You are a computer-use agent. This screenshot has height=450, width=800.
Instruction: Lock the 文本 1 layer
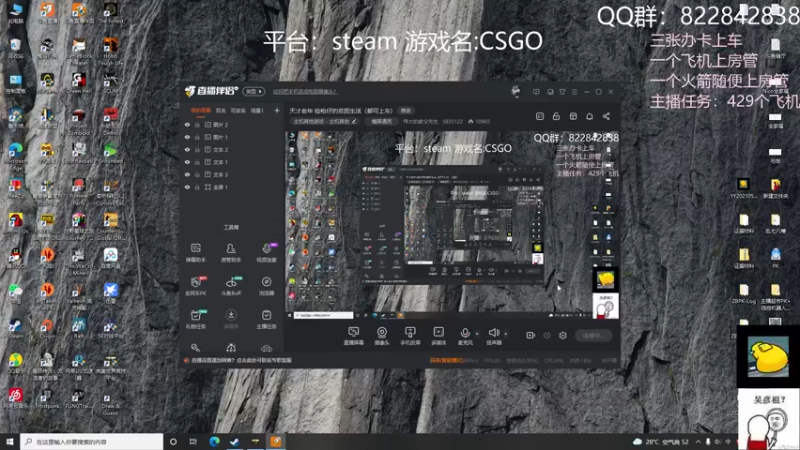coord(197,162)
